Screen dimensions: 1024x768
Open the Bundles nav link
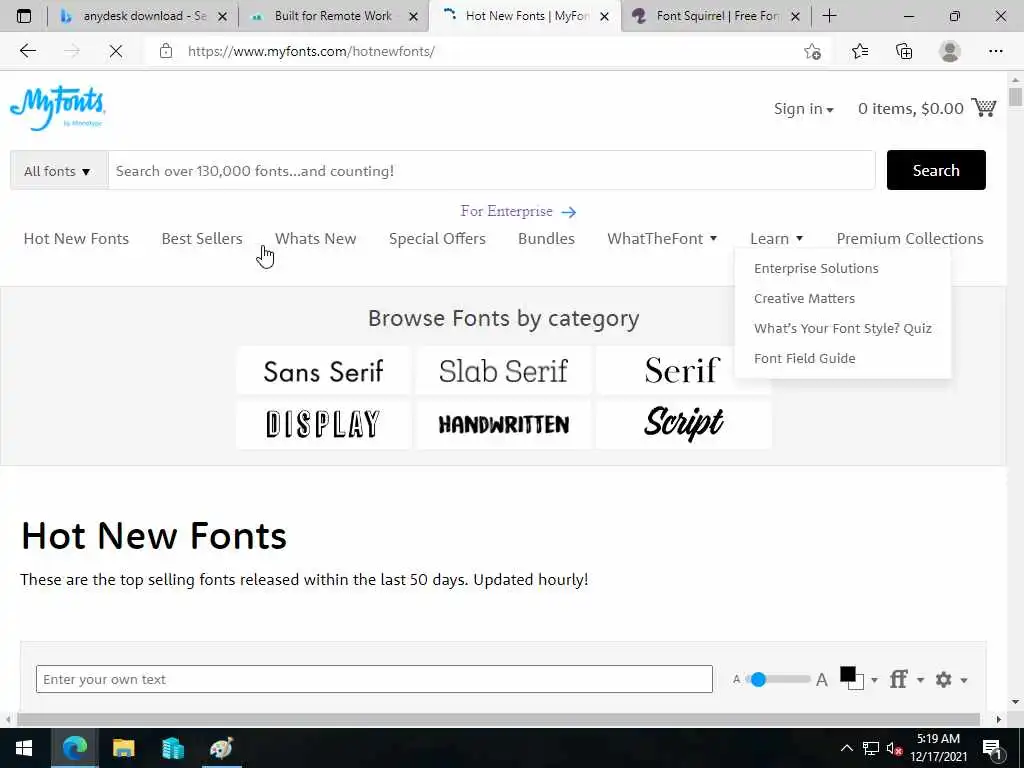pyautogui.click(x=546, y=239)
